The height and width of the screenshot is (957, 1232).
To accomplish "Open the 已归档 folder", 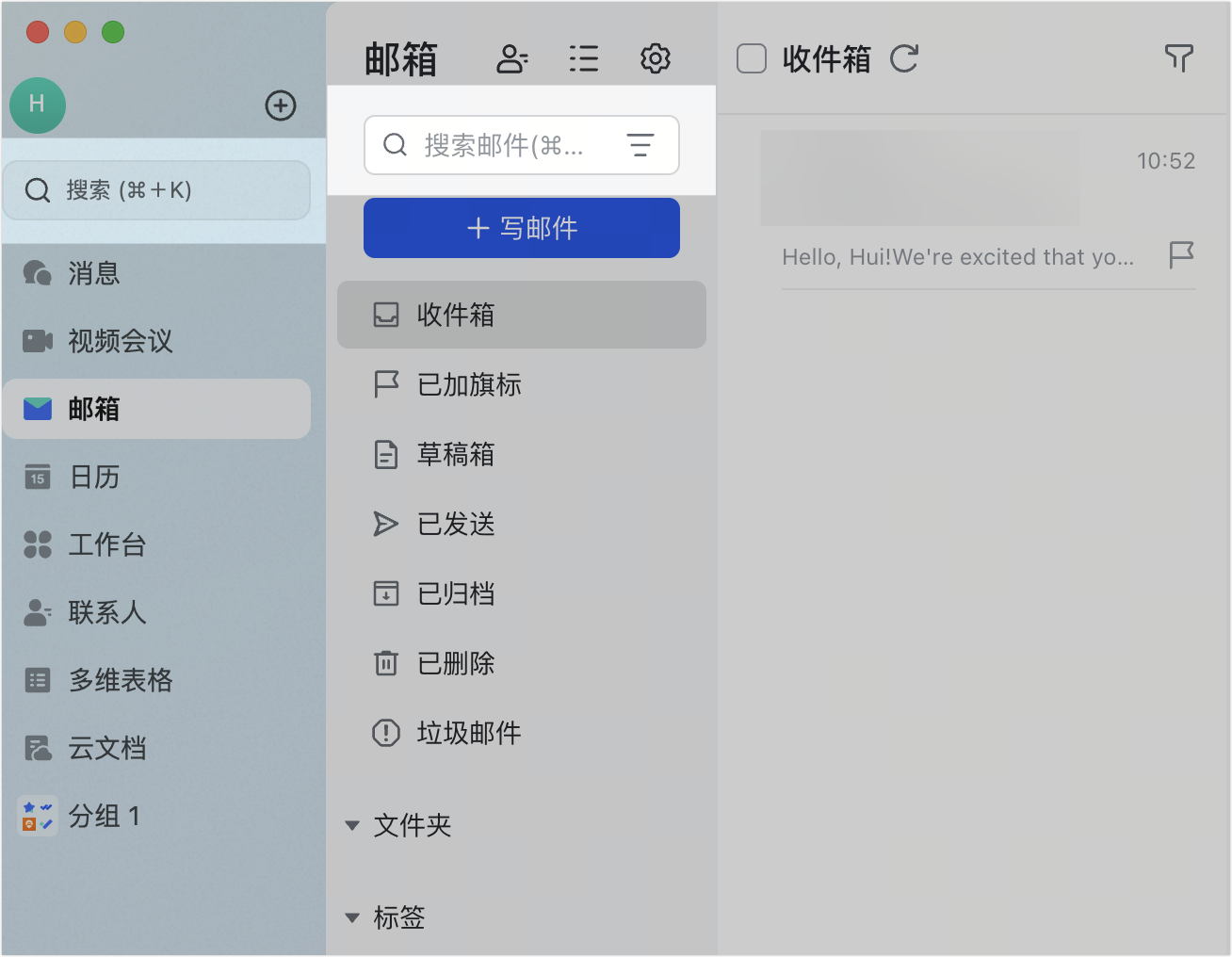I will 522,593.
